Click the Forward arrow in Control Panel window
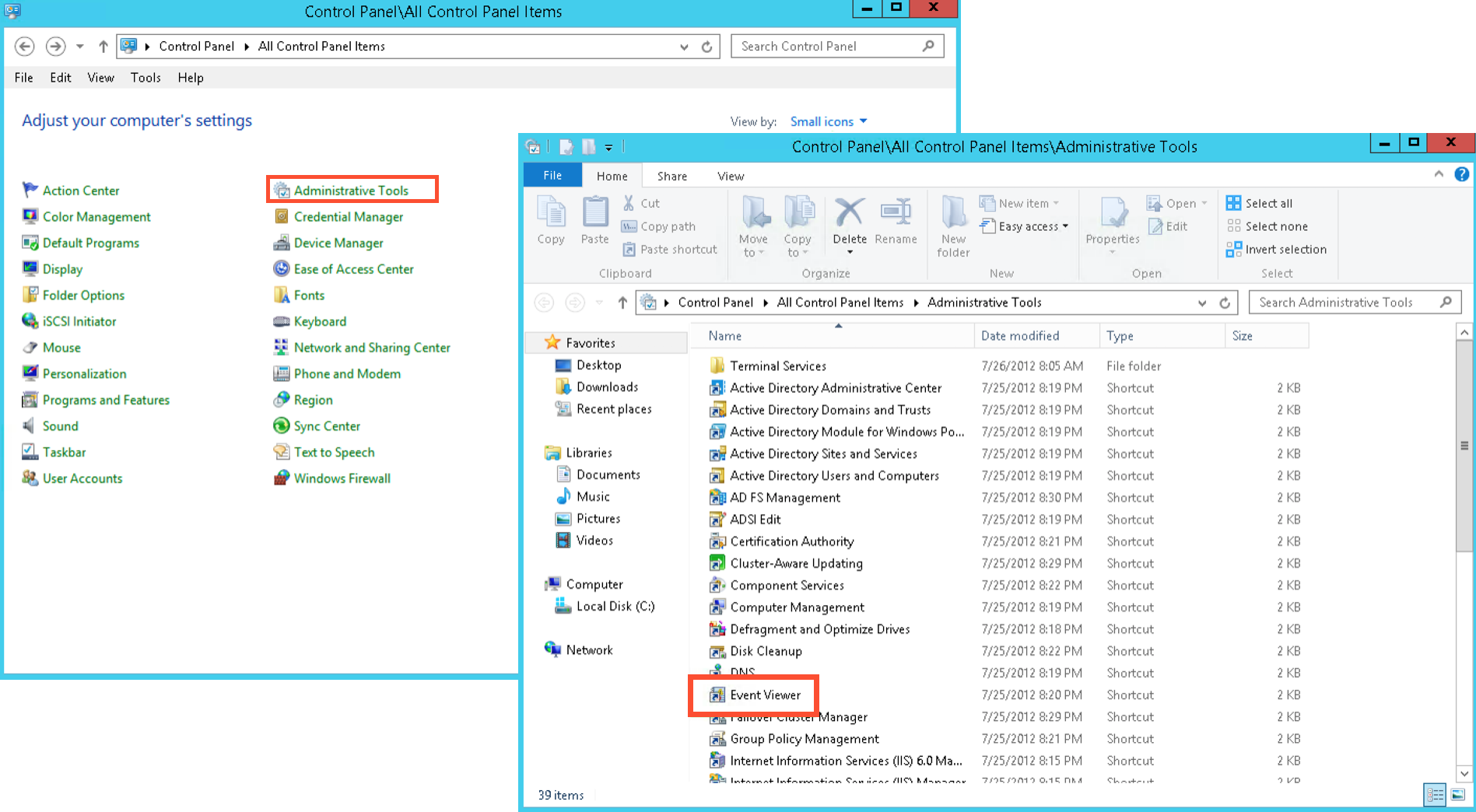 [x=55, y=47]
